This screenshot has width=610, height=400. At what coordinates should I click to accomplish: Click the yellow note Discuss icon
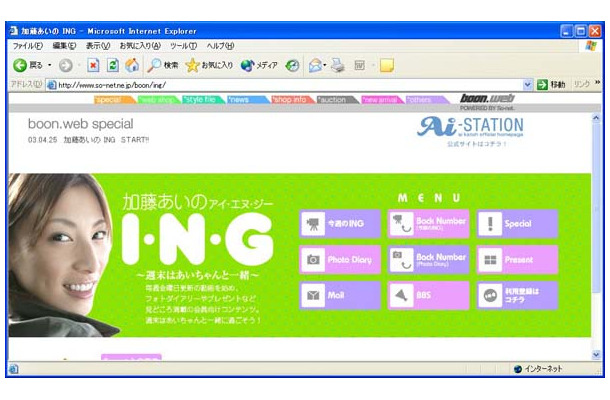(x=387, y=65)
